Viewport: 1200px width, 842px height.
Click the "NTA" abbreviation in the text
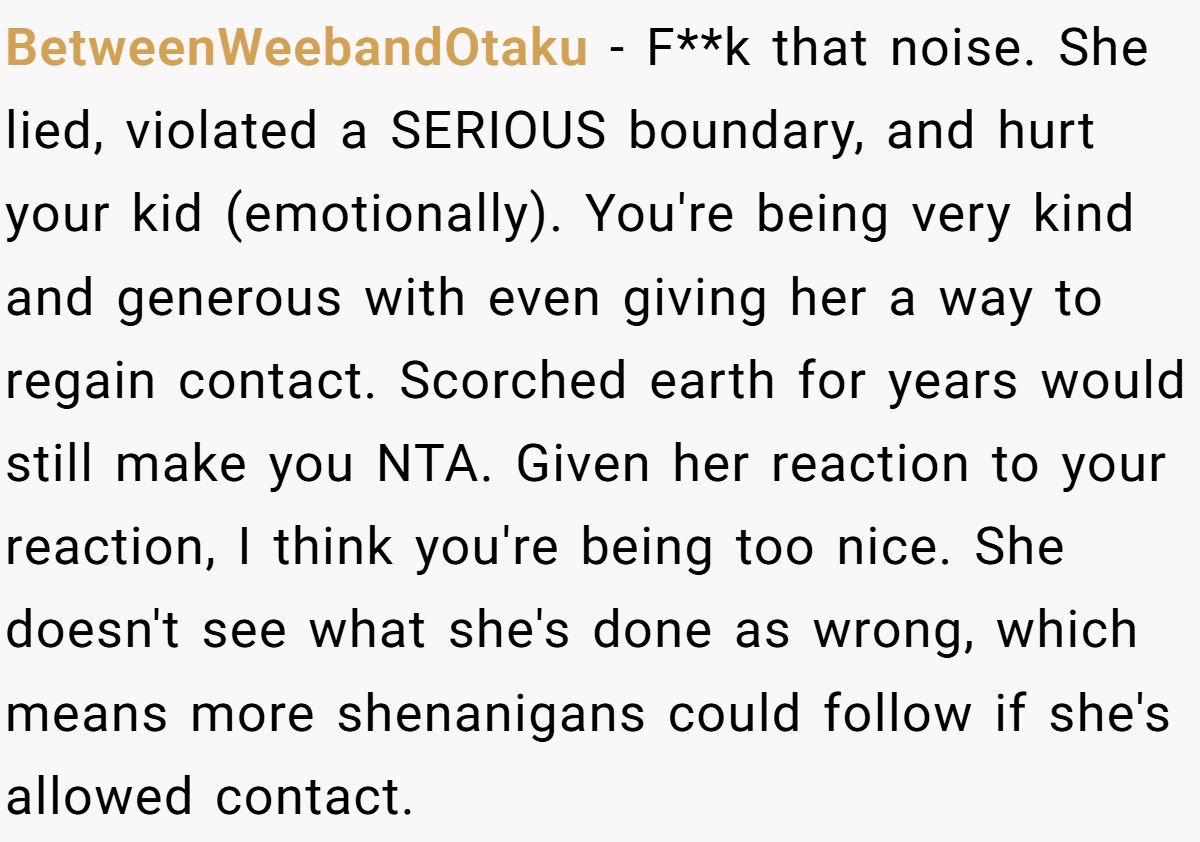click(x=426, y=465)
